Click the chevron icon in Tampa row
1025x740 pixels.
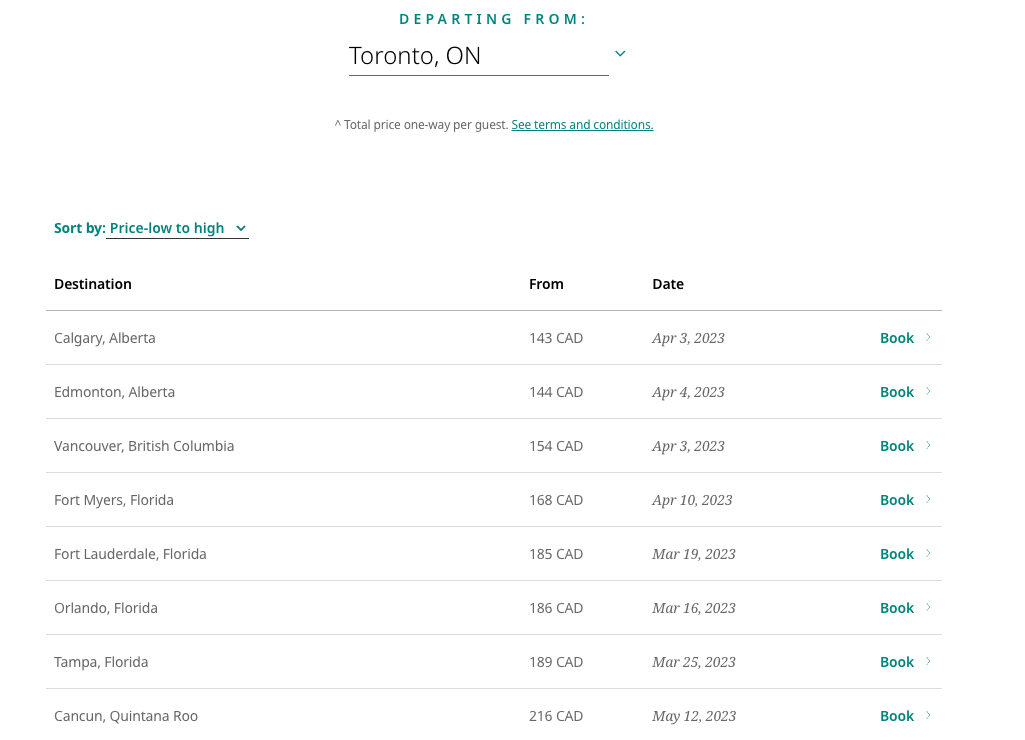[x=928, y=662]
